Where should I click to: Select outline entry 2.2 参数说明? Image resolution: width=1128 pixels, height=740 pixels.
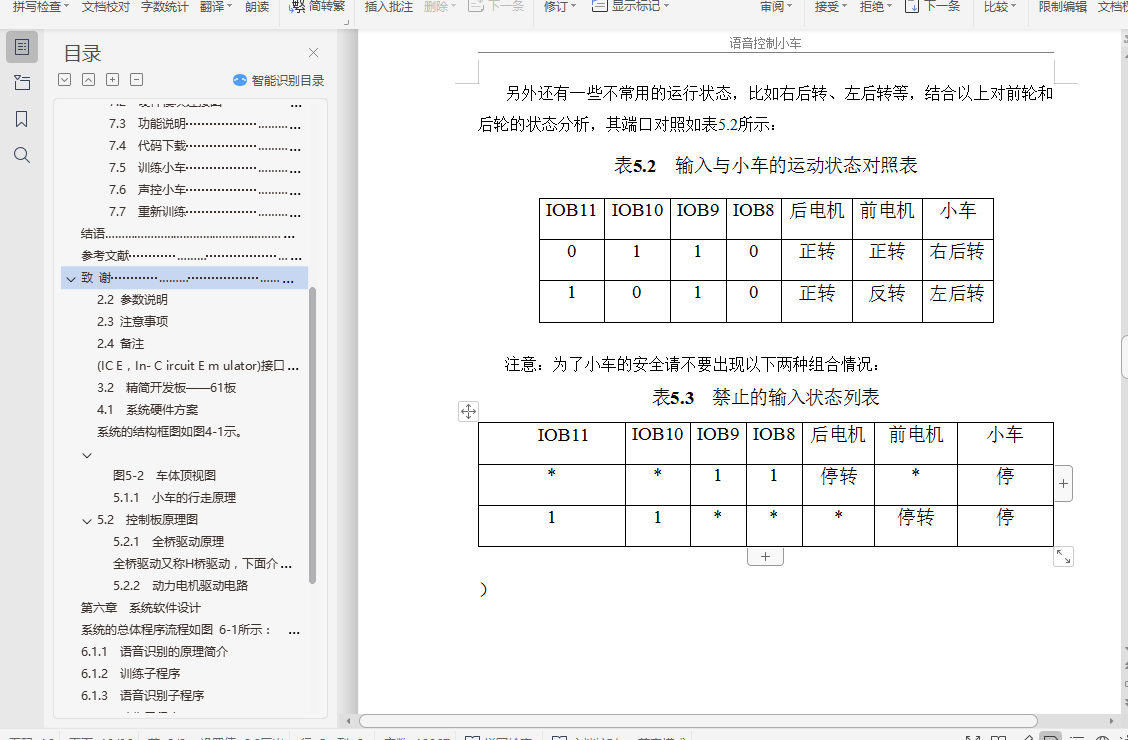[132, 300]
